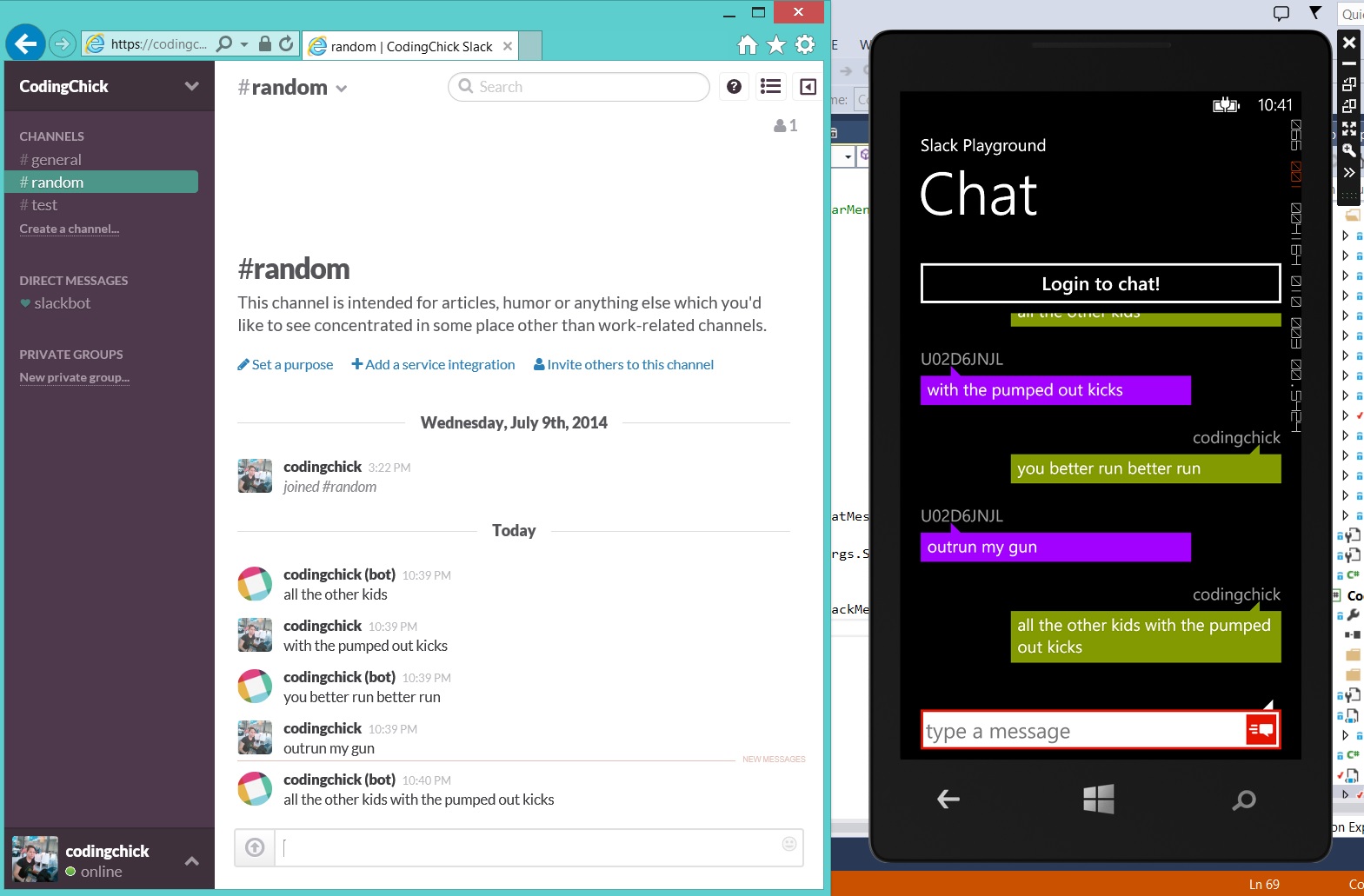
Task: Click the 'Wednesday, July 9th, 2014' date divider
Action: pos(514,422)
